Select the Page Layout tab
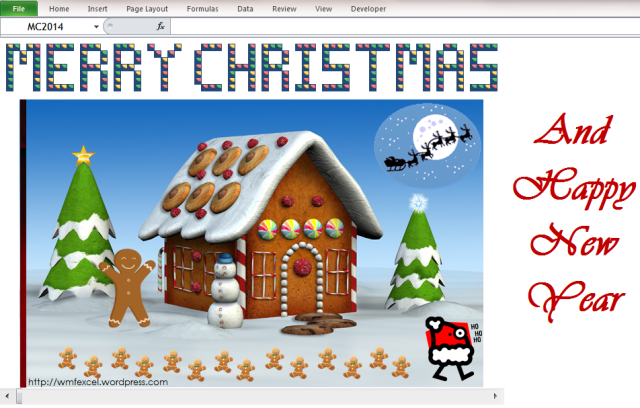Image resolution: width=640 pixels, height=408 pixels. point(147,9)
